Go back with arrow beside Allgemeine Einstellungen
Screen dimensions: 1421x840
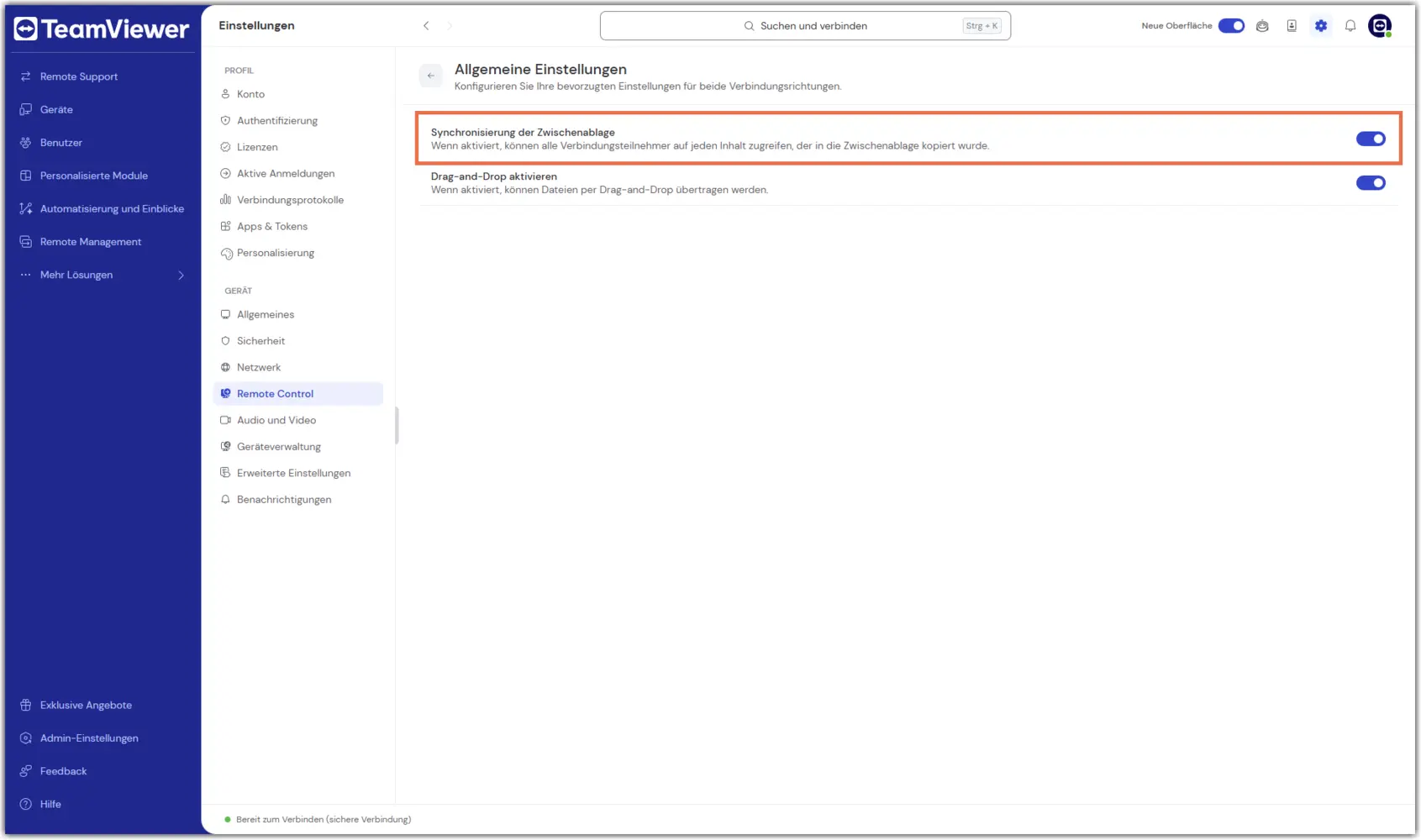coord(431,76)
